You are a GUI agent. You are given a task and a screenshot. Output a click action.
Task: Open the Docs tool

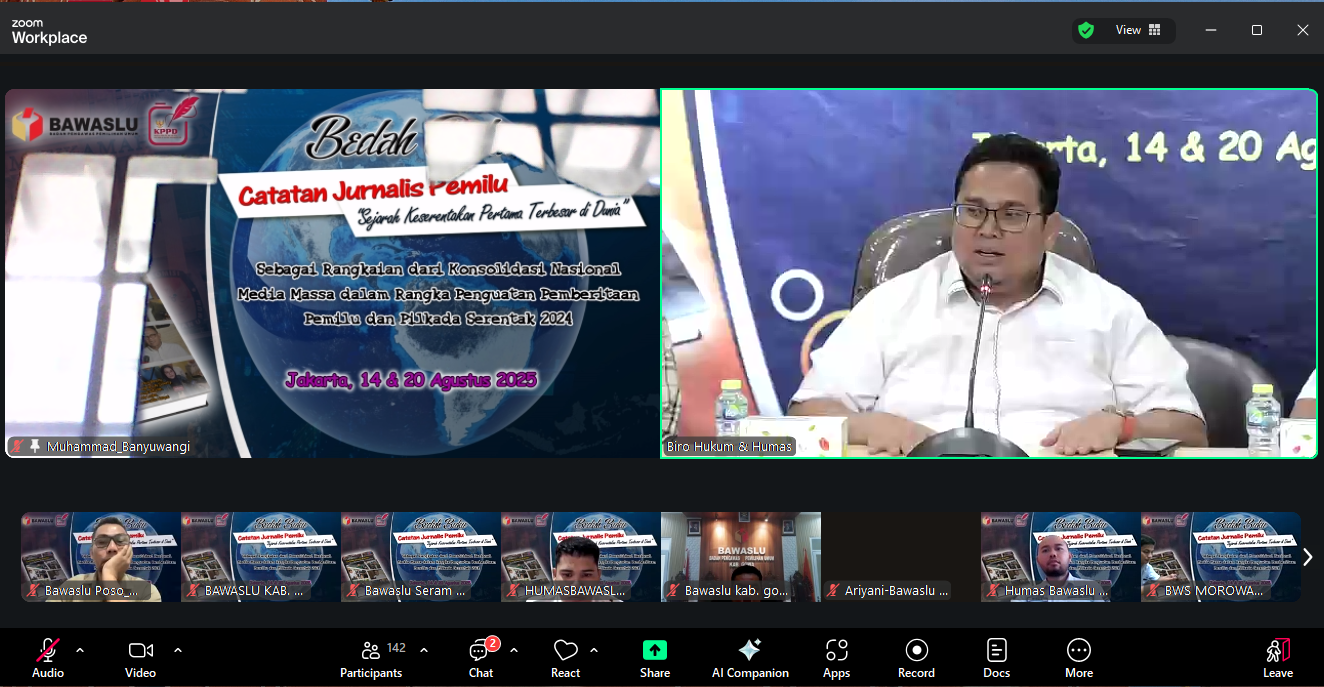(x=997, y=657)
